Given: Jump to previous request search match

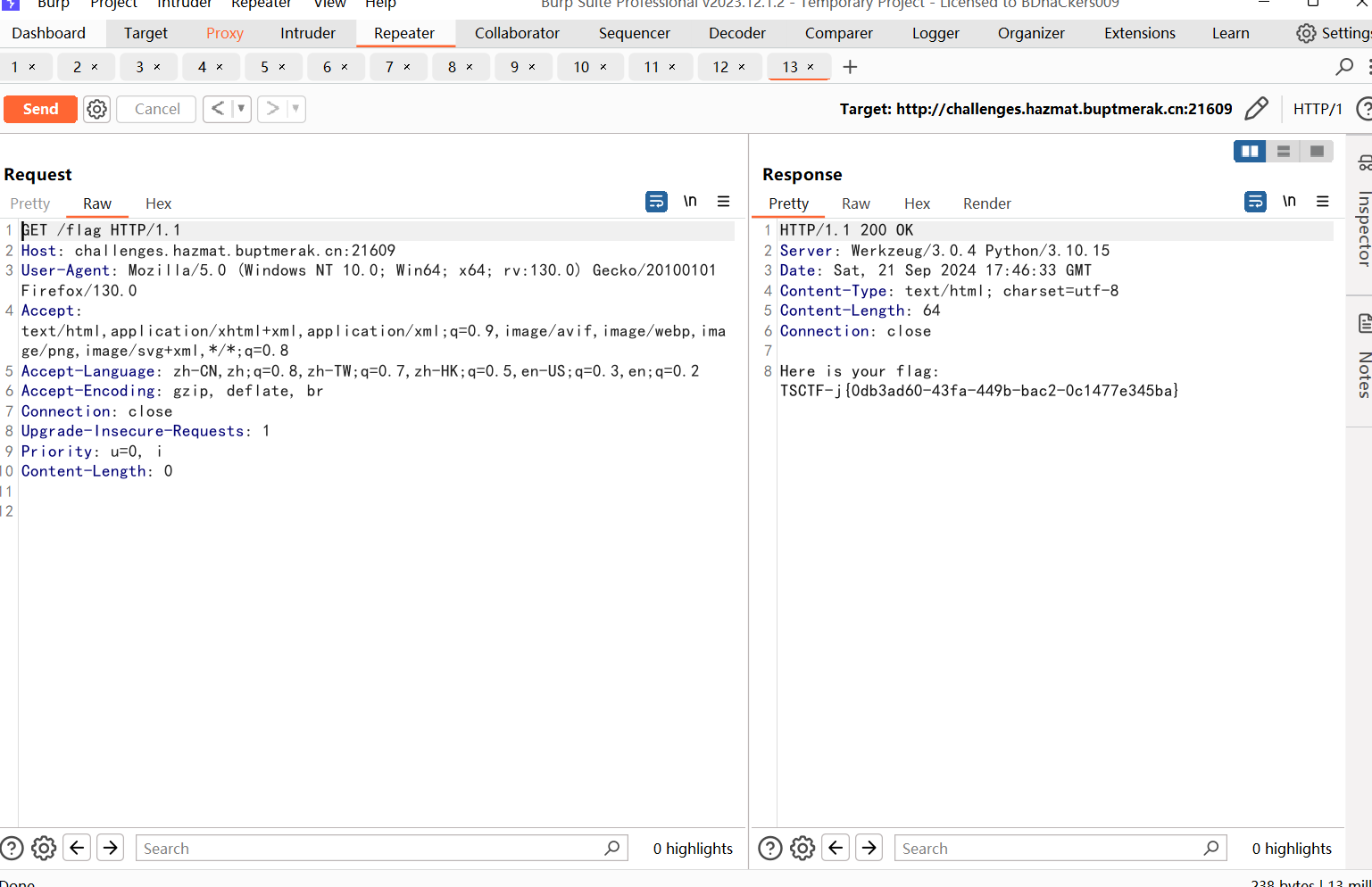Looking at the screenshot, I should tap(78, 848).
